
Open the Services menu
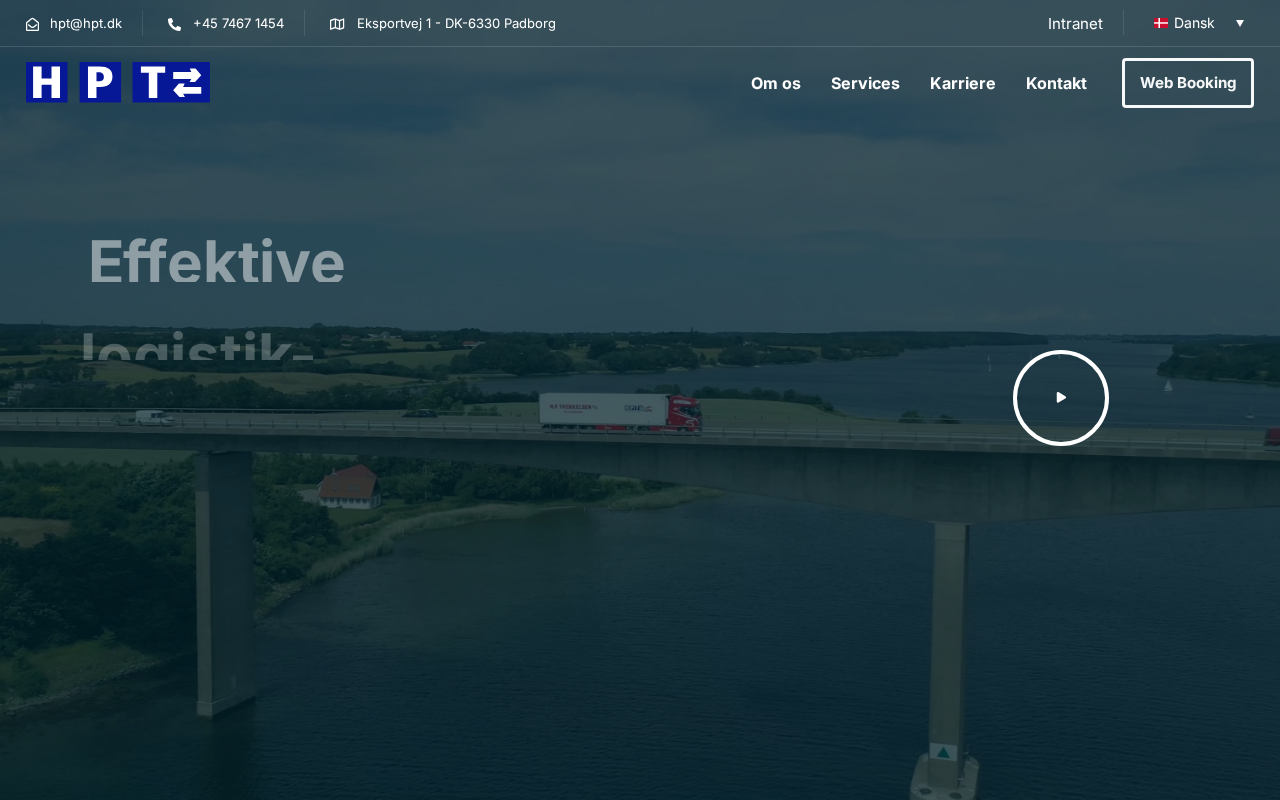tap(865, 83)
